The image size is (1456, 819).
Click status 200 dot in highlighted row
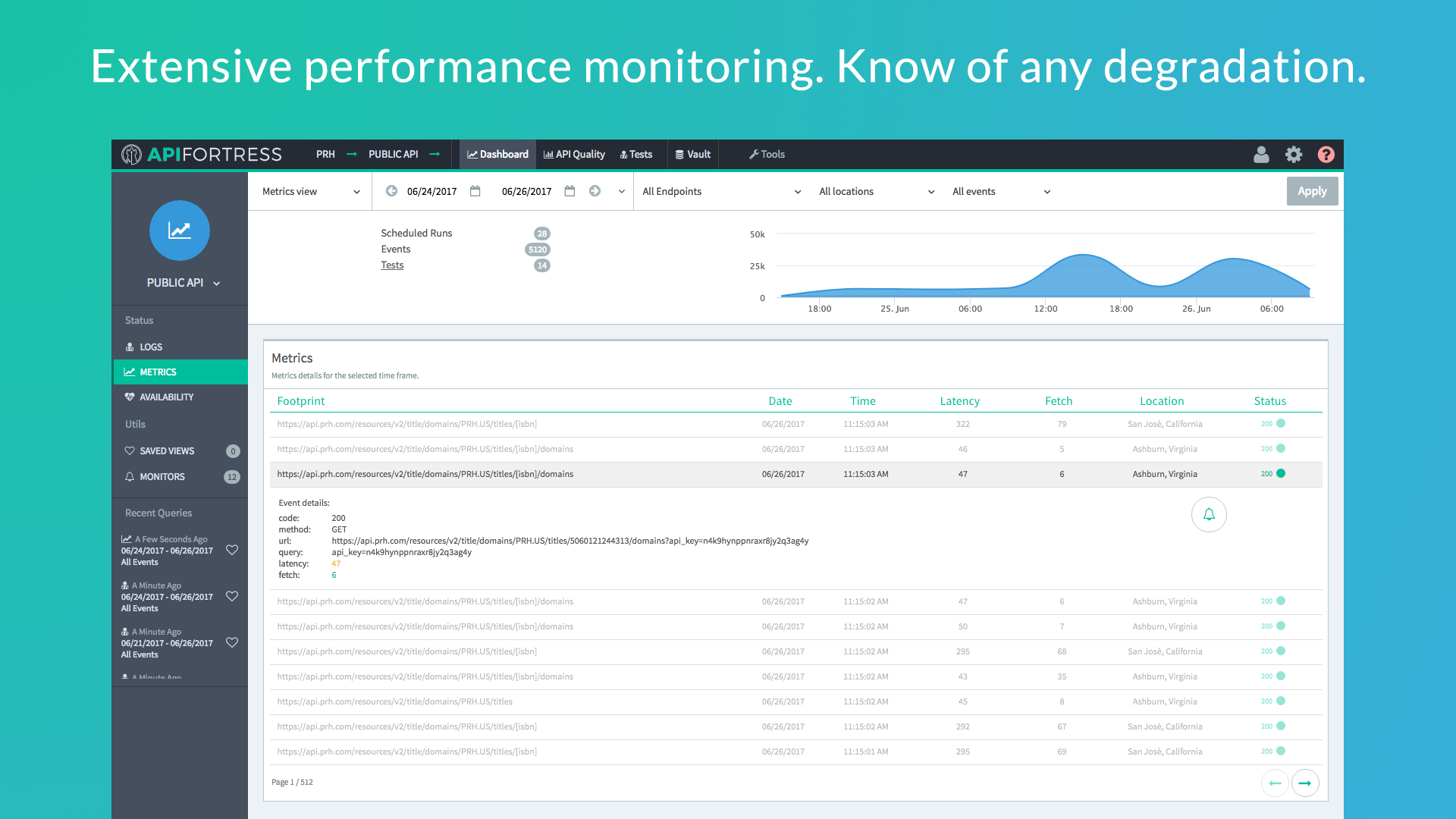coord(1281,473)
